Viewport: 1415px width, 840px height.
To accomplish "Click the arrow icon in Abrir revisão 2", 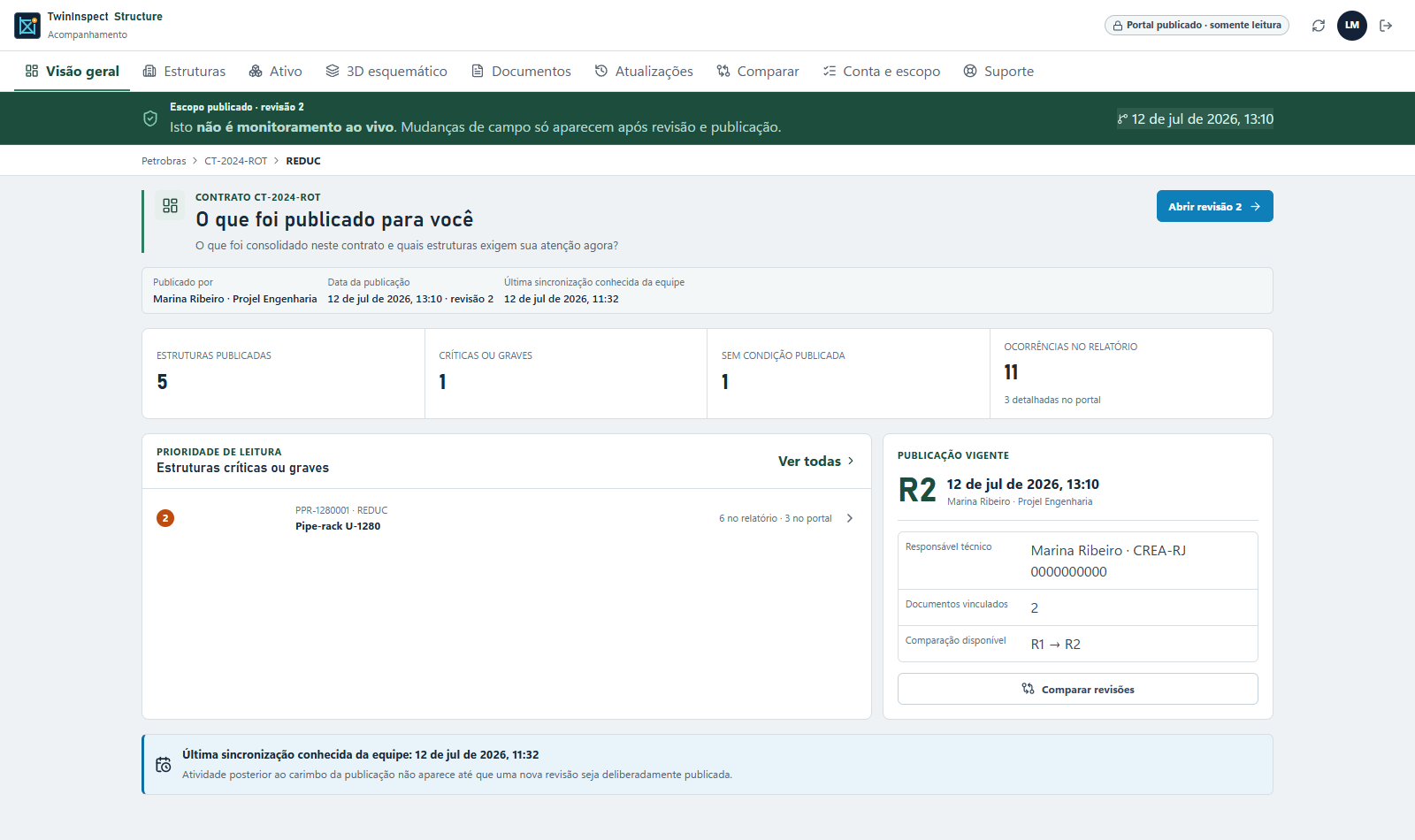I will coord(1255,206).
